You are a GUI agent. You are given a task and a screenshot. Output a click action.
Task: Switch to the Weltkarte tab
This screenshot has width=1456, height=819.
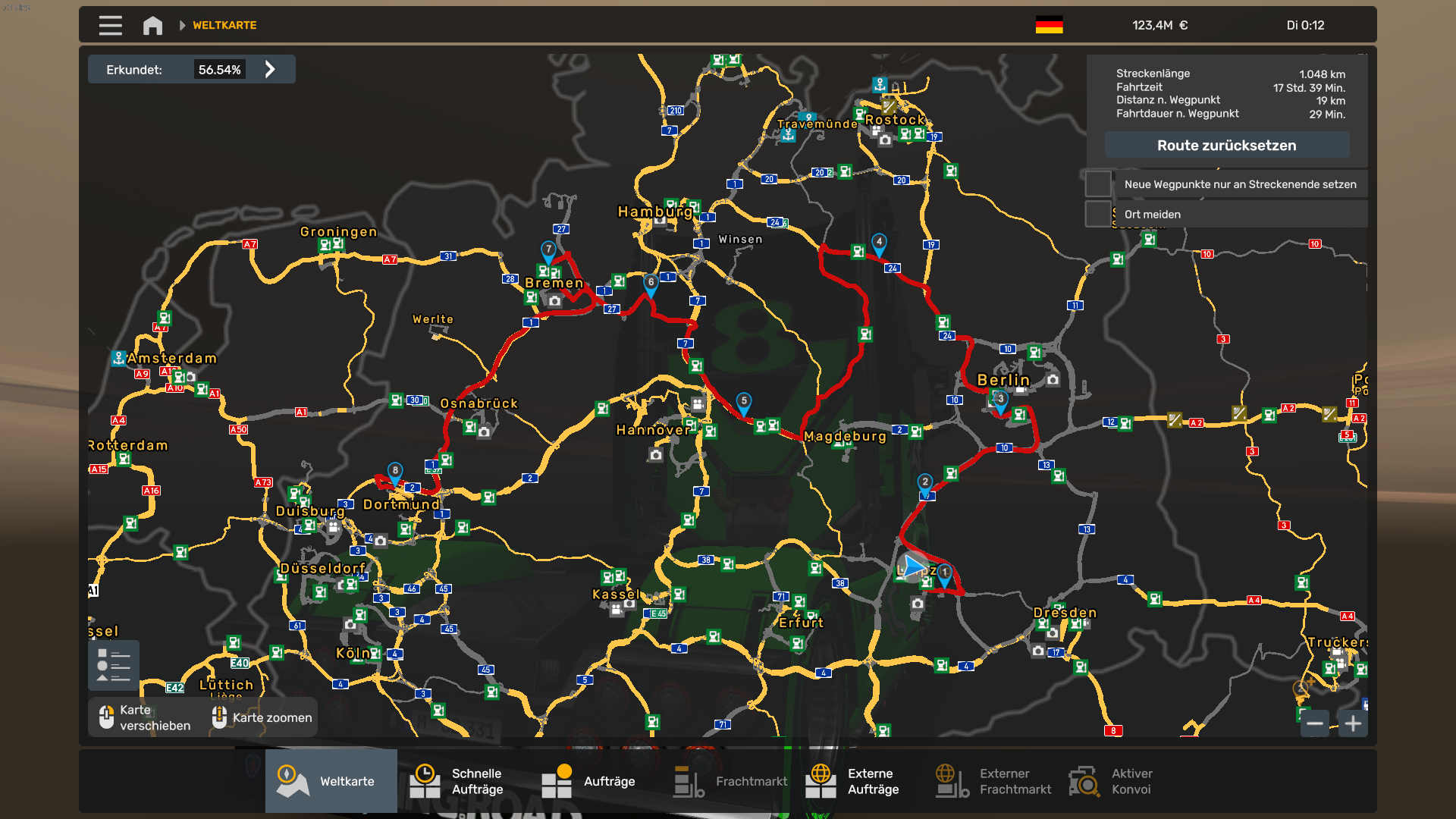(331, 781)
